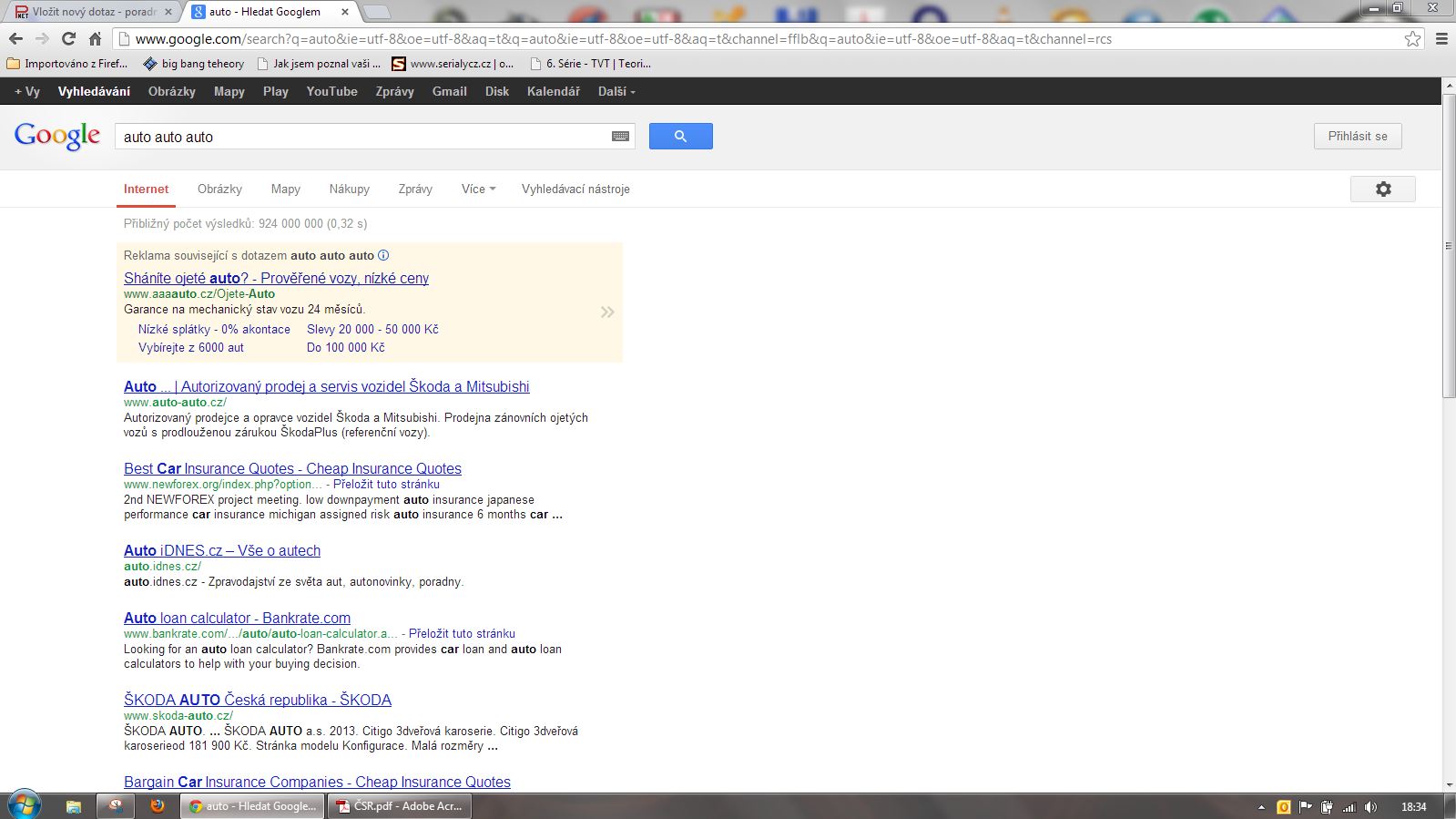Show hidden tray icons arrow
Viewport: 1456px width, 819px height.
point(1261,807)
